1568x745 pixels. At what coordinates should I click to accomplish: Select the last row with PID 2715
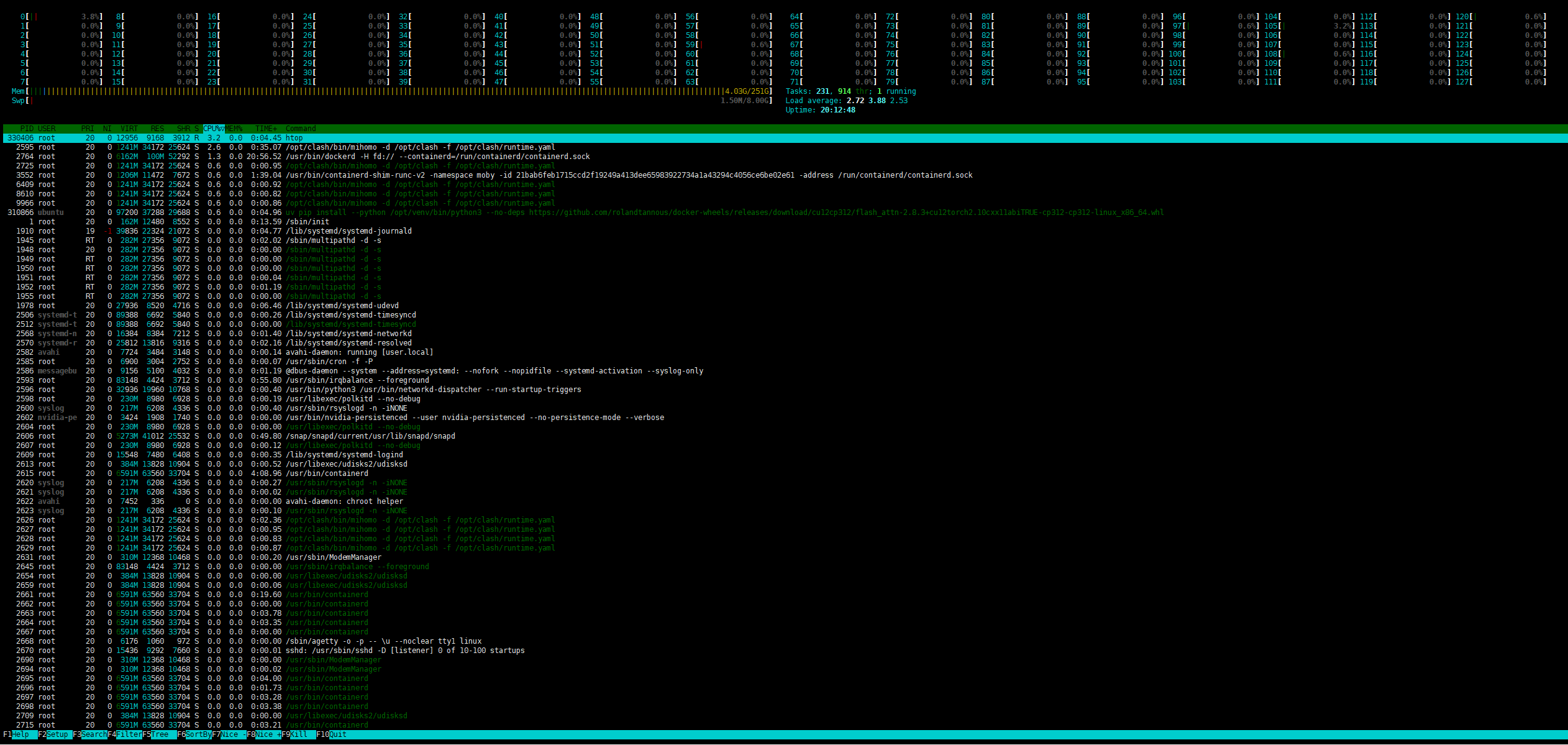tap(784, 725)
